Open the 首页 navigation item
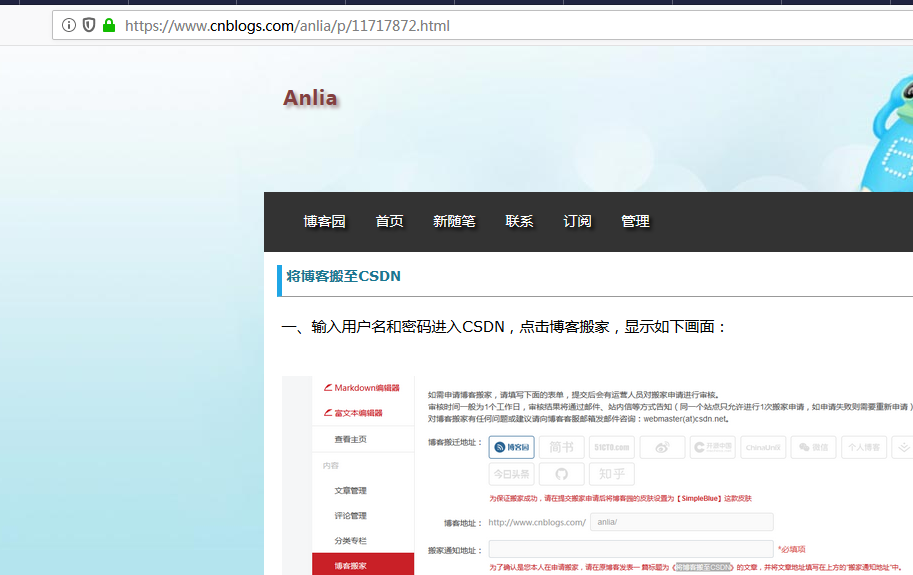This screenshot has width=913, height=575. point(390,221)
